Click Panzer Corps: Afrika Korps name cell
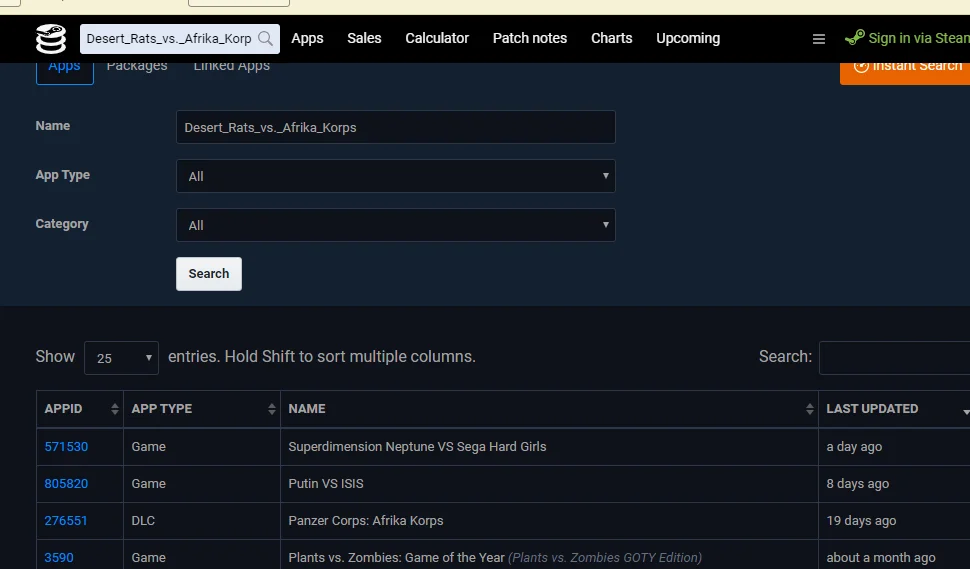 (x=549, y=521)
